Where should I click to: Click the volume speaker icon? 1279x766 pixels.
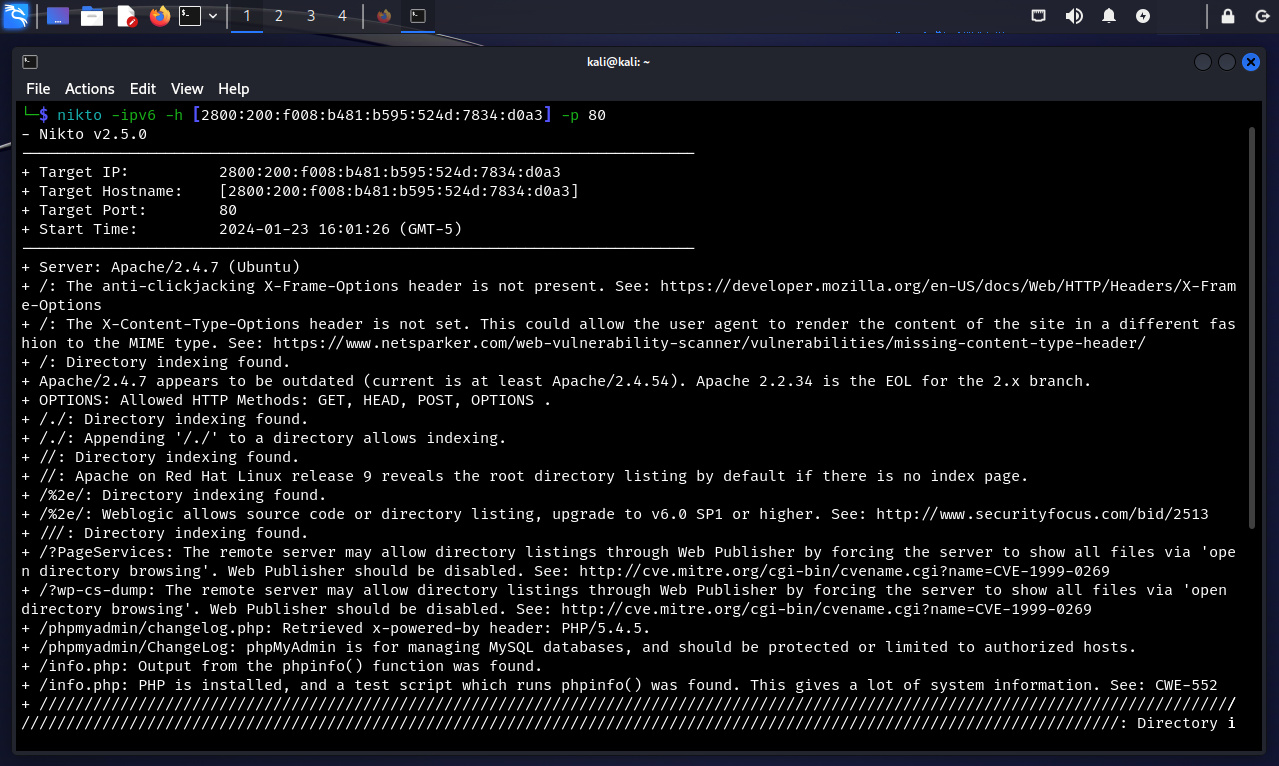[1074, 16]
